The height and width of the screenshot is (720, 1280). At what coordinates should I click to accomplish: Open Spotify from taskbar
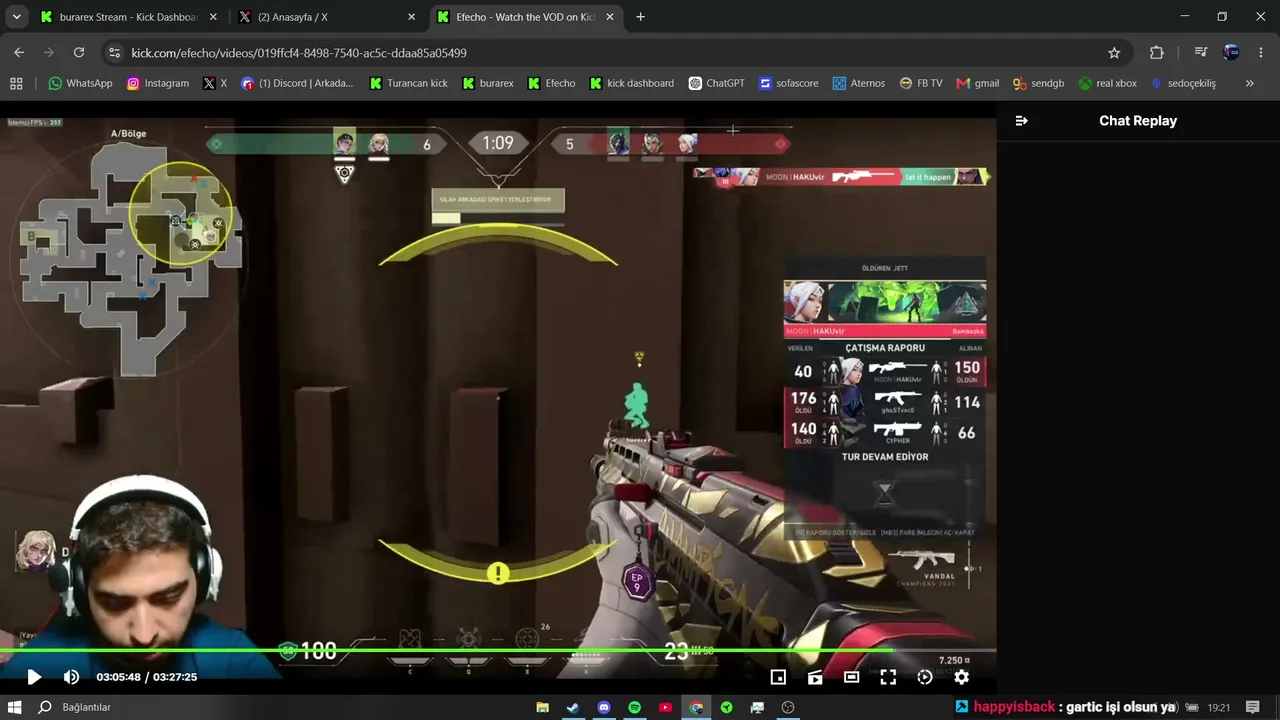point(634,707)
